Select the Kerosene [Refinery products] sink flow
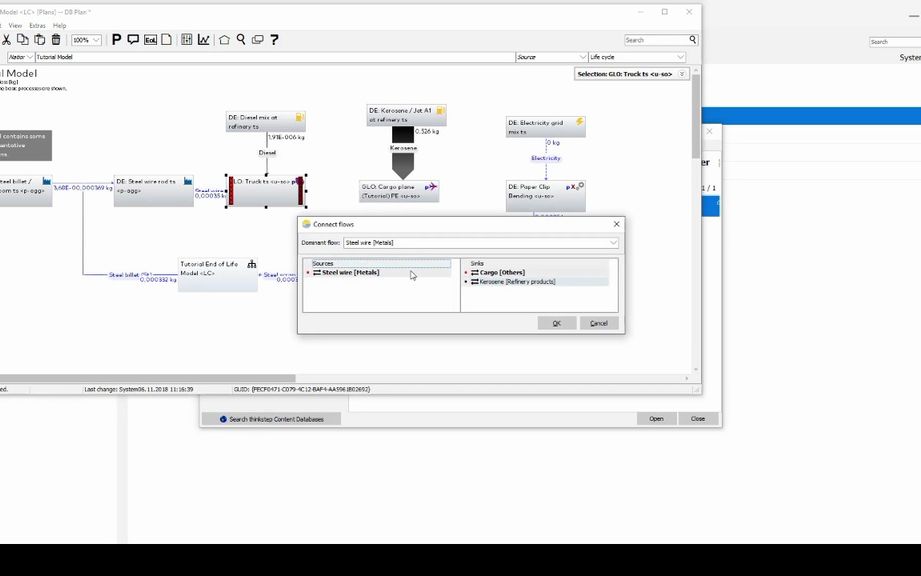 point(517,282)
